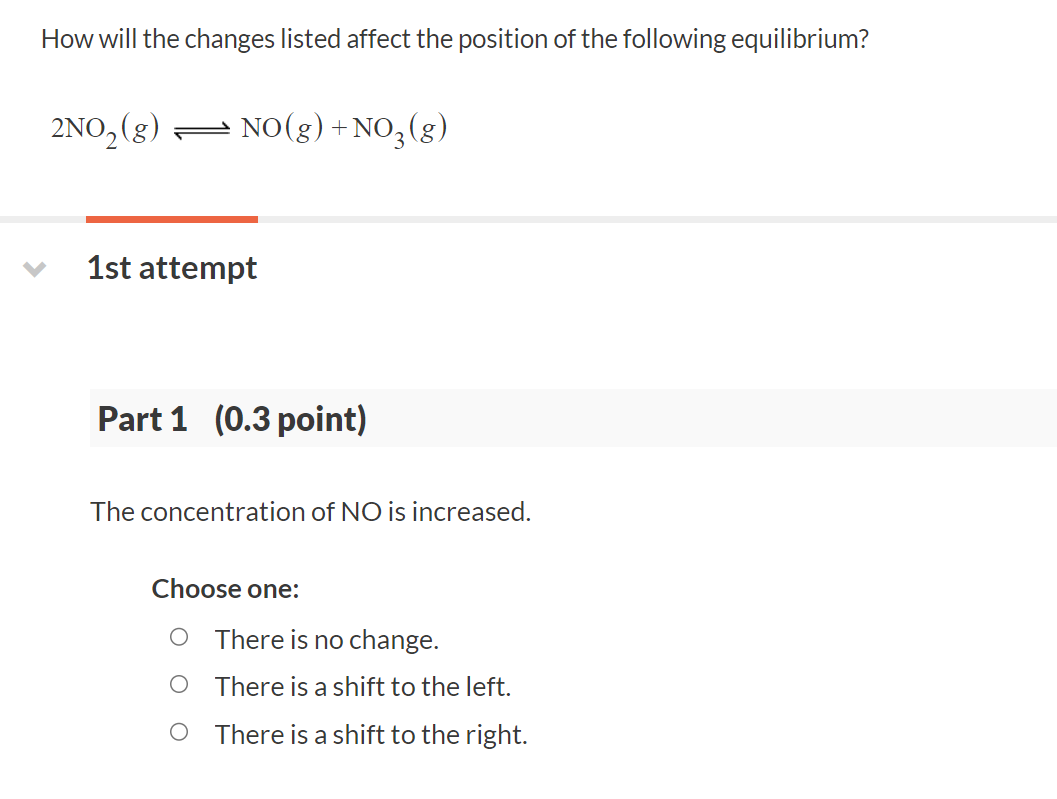Click the "Choose one:" label

[225, 589]
